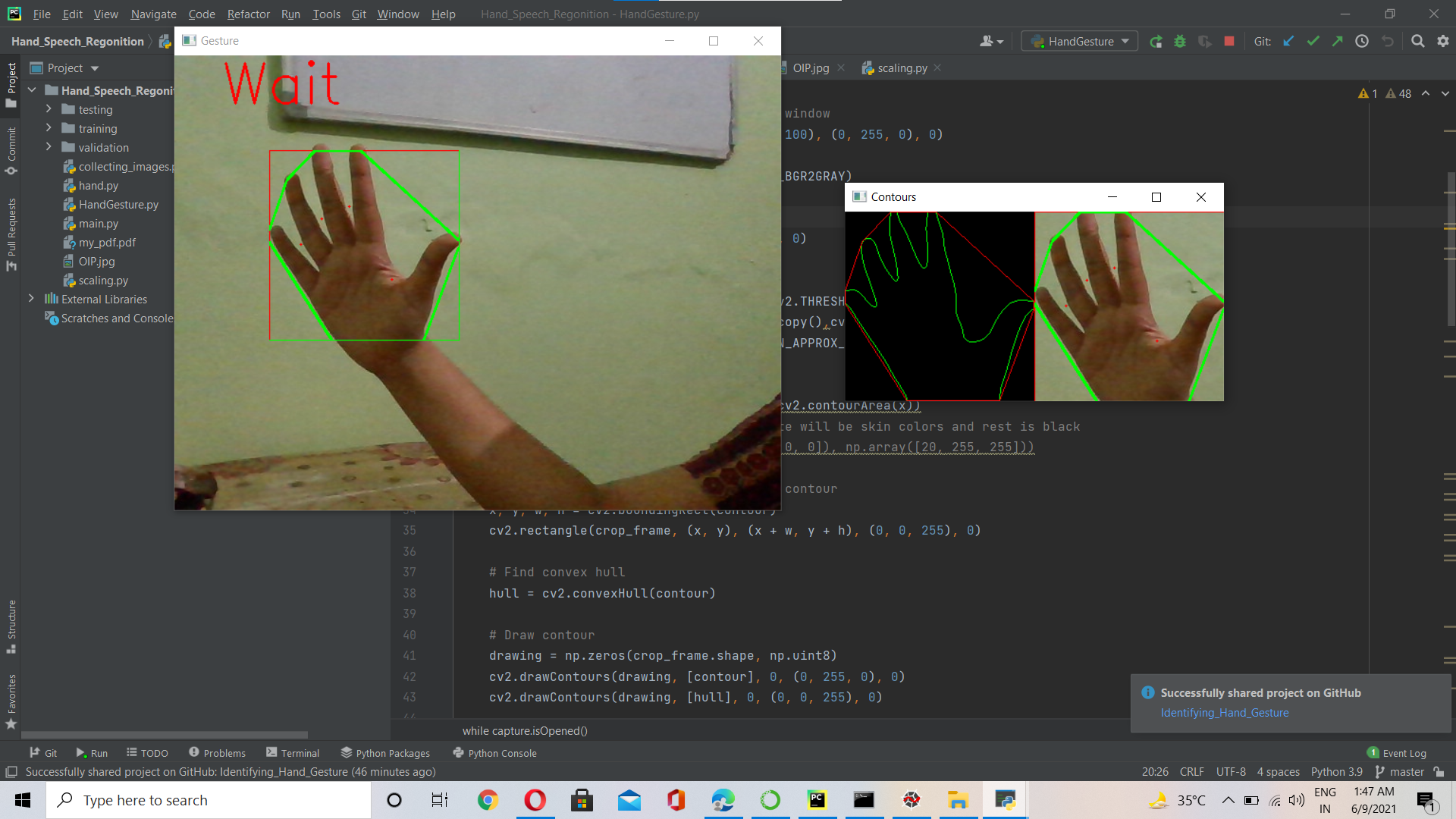
Task: Open the IDE Settings gear icon
Action: click(x=1443, y=41)
